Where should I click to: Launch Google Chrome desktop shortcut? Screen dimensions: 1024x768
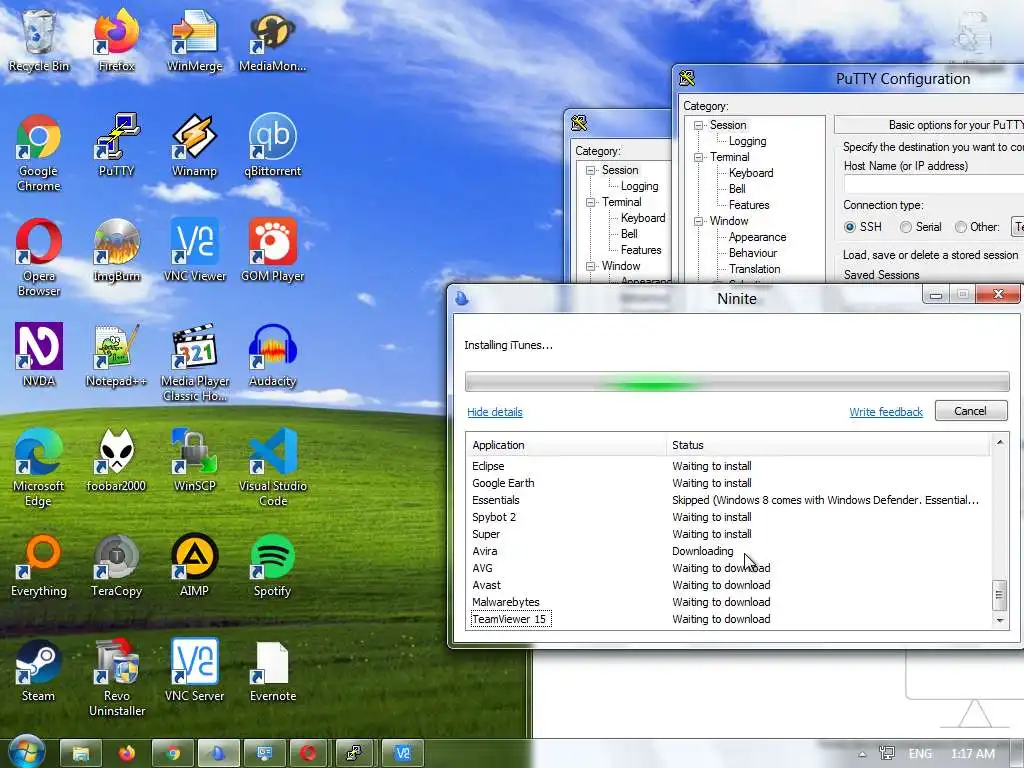point(39,152)
